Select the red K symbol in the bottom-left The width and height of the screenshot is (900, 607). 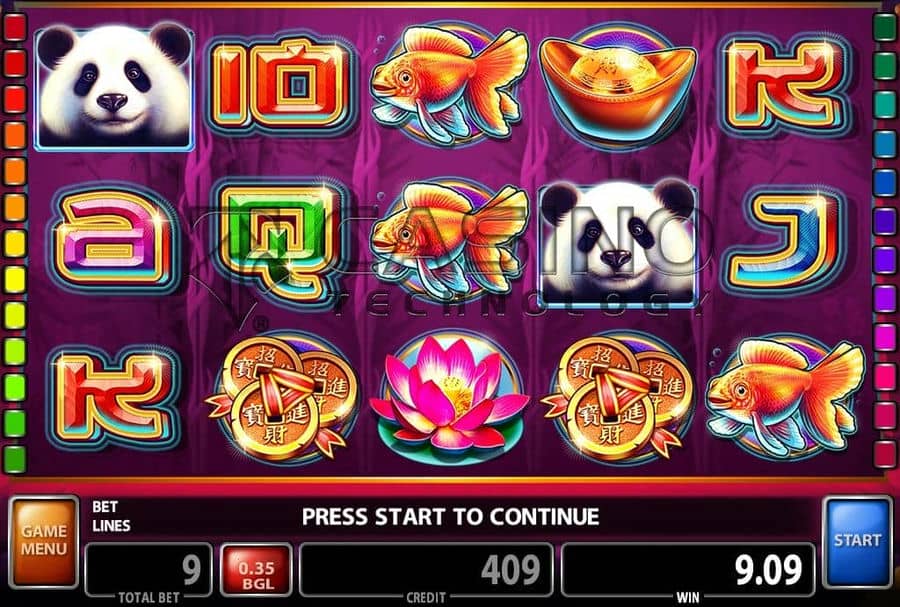(114, 397)
